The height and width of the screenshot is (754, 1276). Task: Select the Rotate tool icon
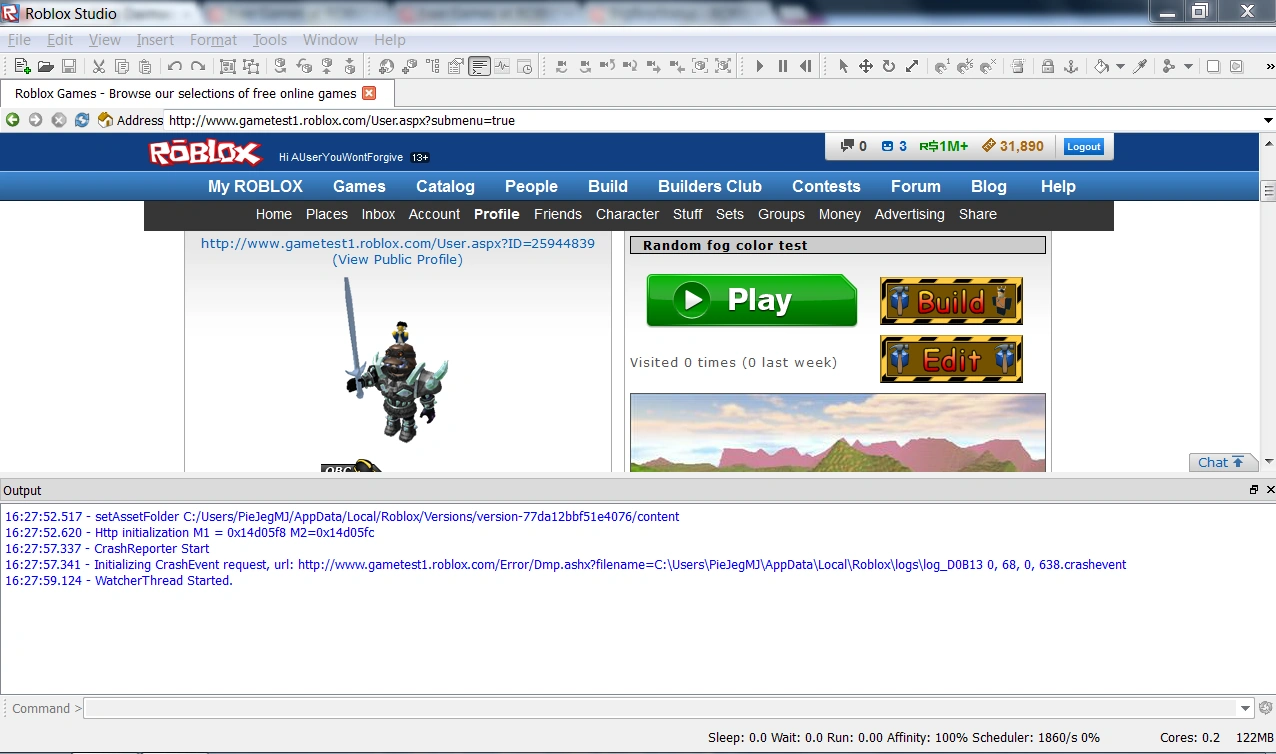[x=889, y=66]
